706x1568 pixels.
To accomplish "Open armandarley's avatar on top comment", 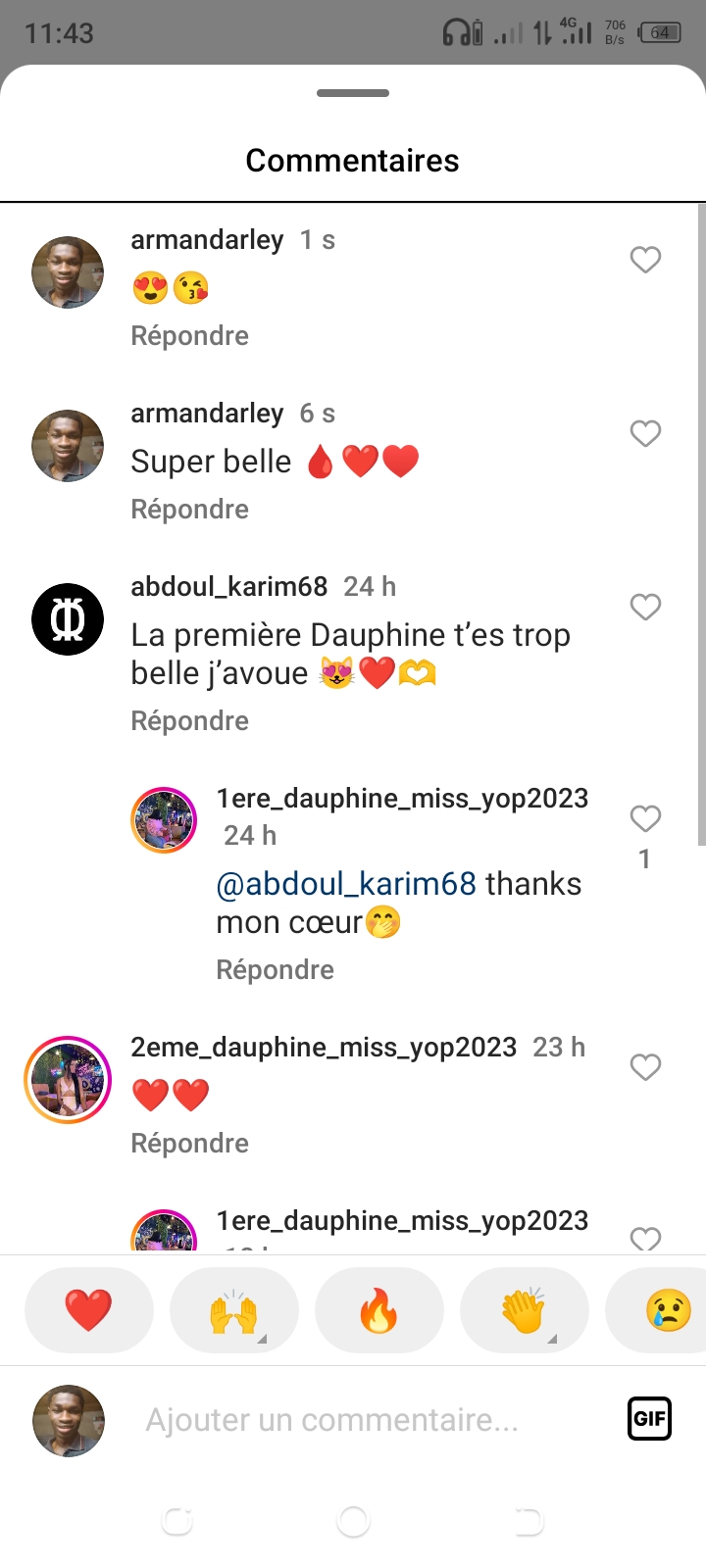I will (x=68, y=272).
